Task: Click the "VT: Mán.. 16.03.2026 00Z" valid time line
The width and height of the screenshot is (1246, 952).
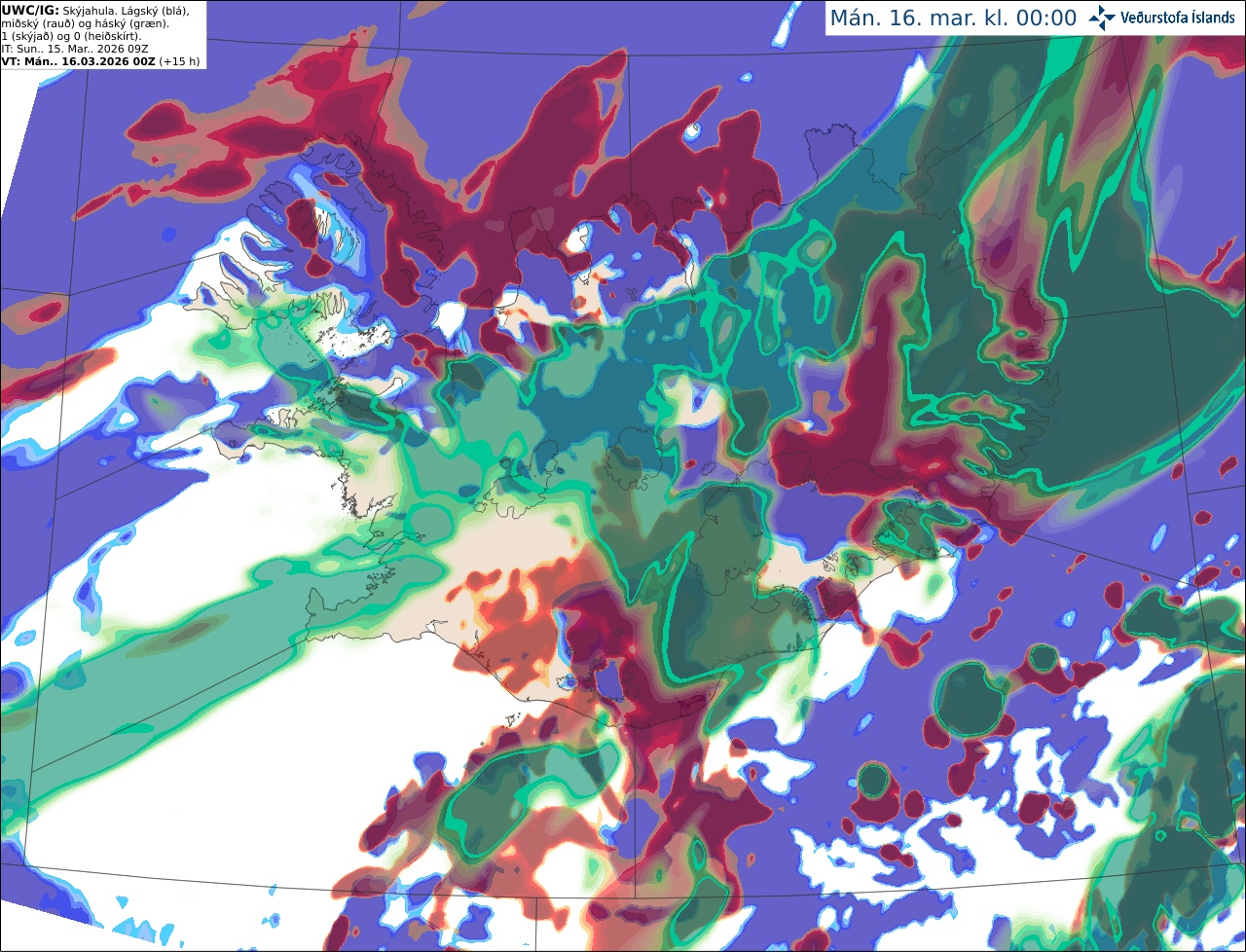Action: (79, 61)
